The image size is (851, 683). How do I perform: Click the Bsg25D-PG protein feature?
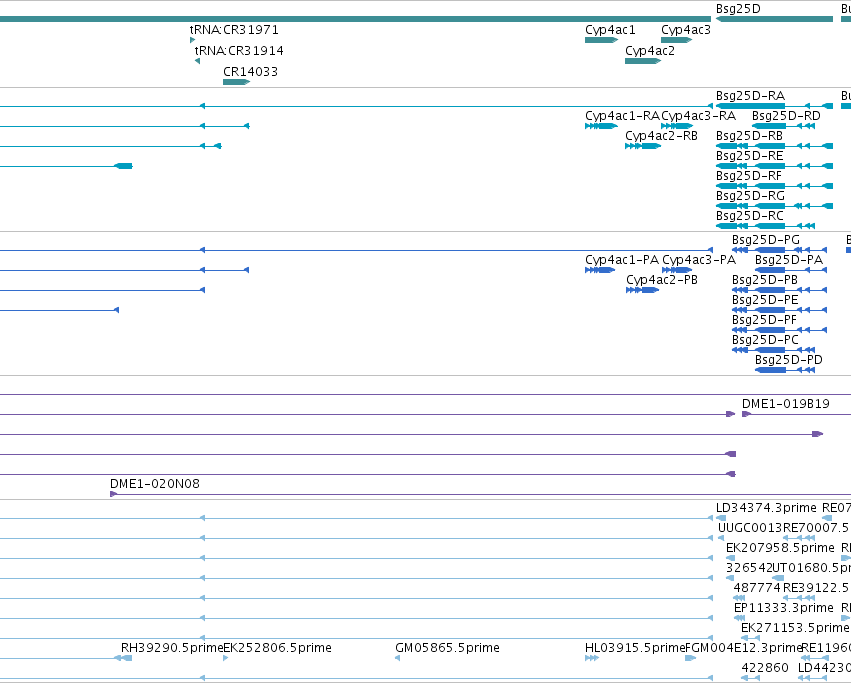[x=779, y=250]
